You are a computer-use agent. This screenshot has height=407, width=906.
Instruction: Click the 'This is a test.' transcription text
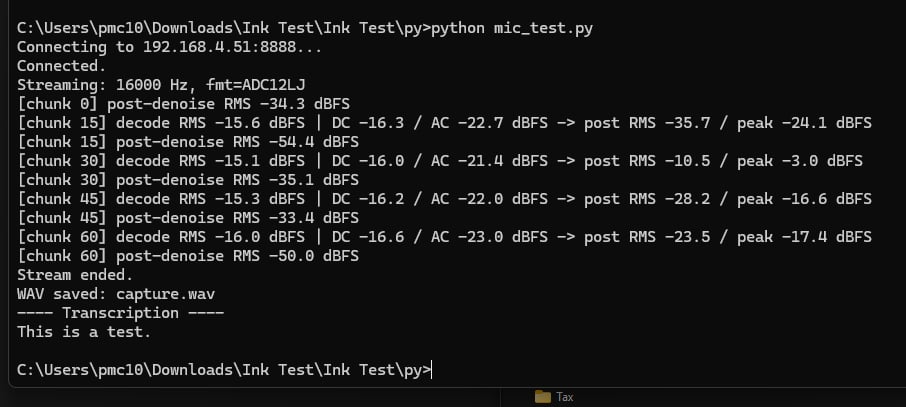point(83,332)
